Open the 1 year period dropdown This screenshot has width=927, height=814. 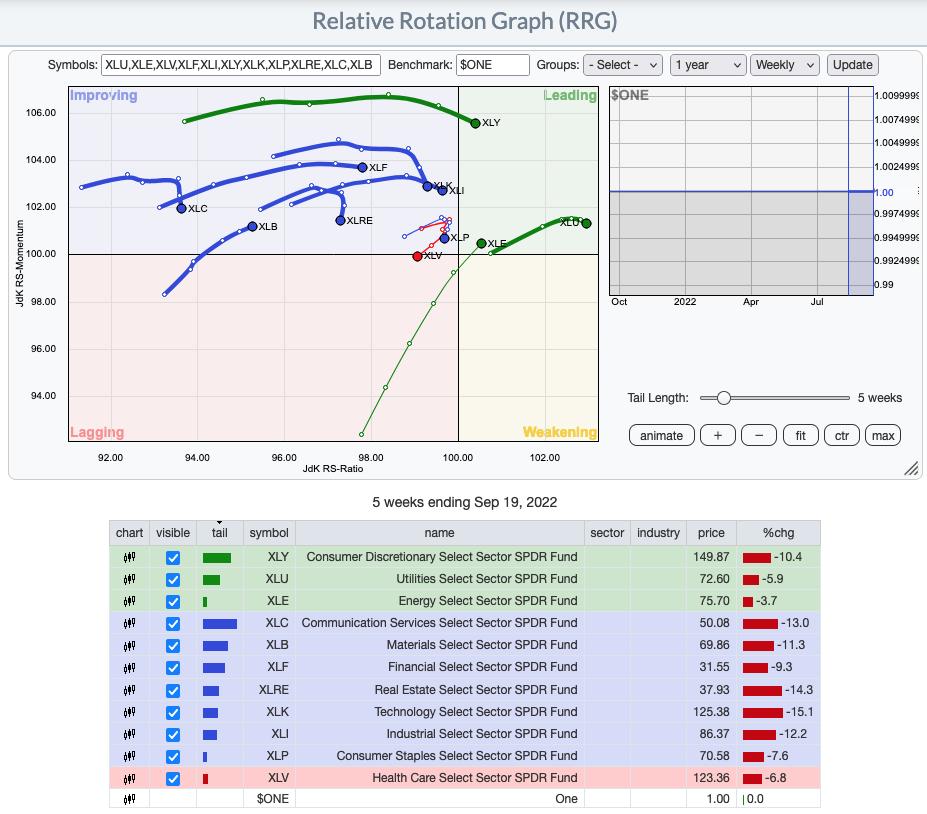click(x=708, y=65)
